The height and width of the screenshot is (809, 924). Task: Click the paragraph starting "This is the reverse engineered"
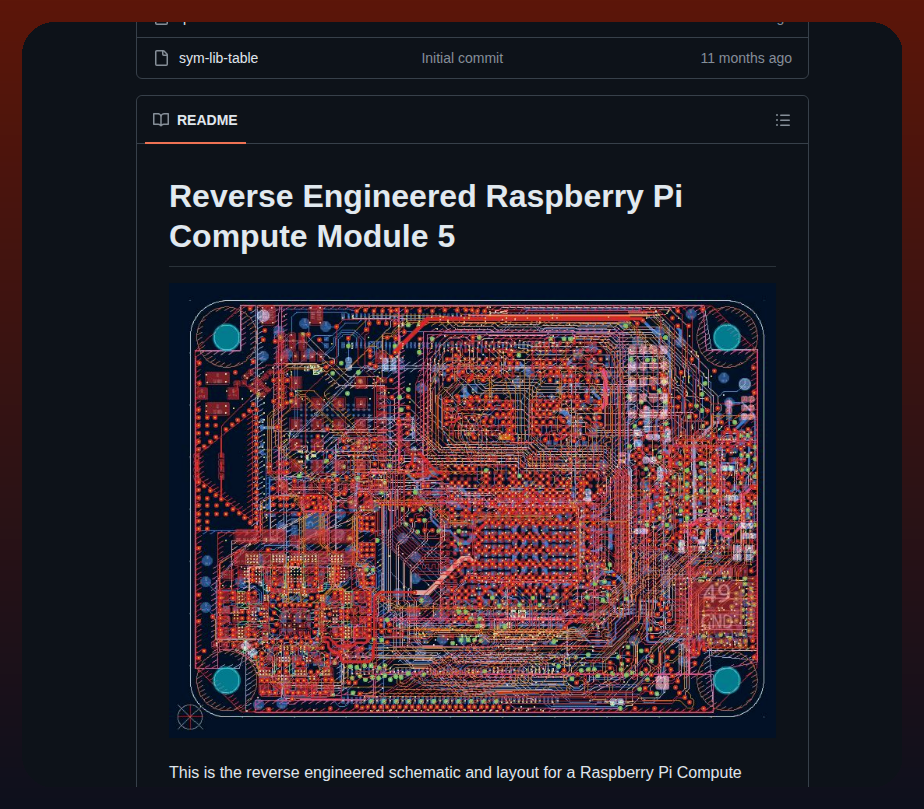coord(455,772)
